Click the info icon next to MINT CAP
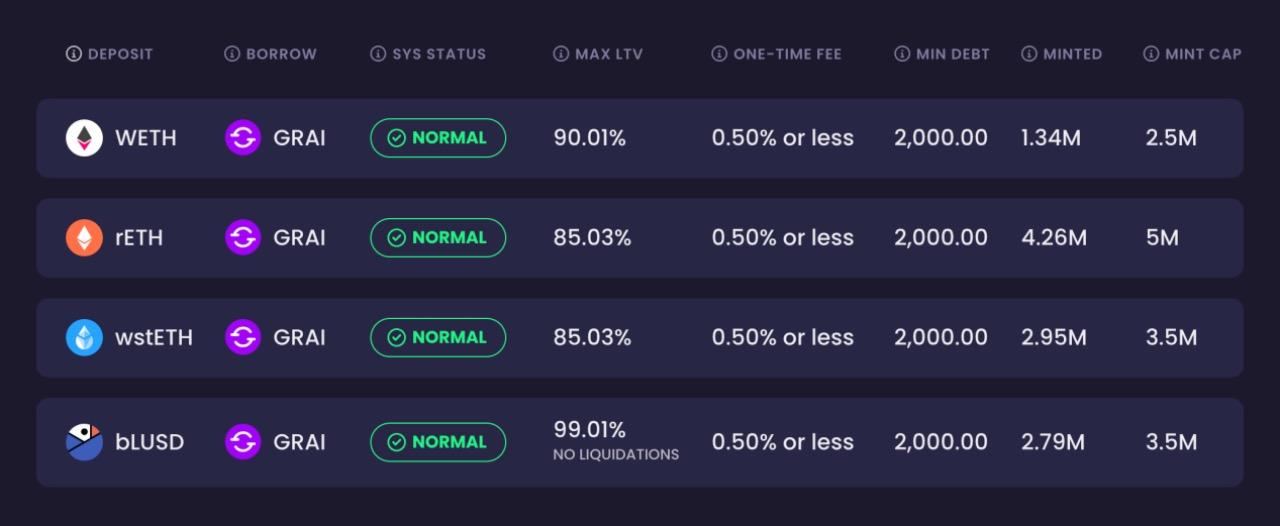The height and width of the screenshot is (526, 1280). [1151, 54]
